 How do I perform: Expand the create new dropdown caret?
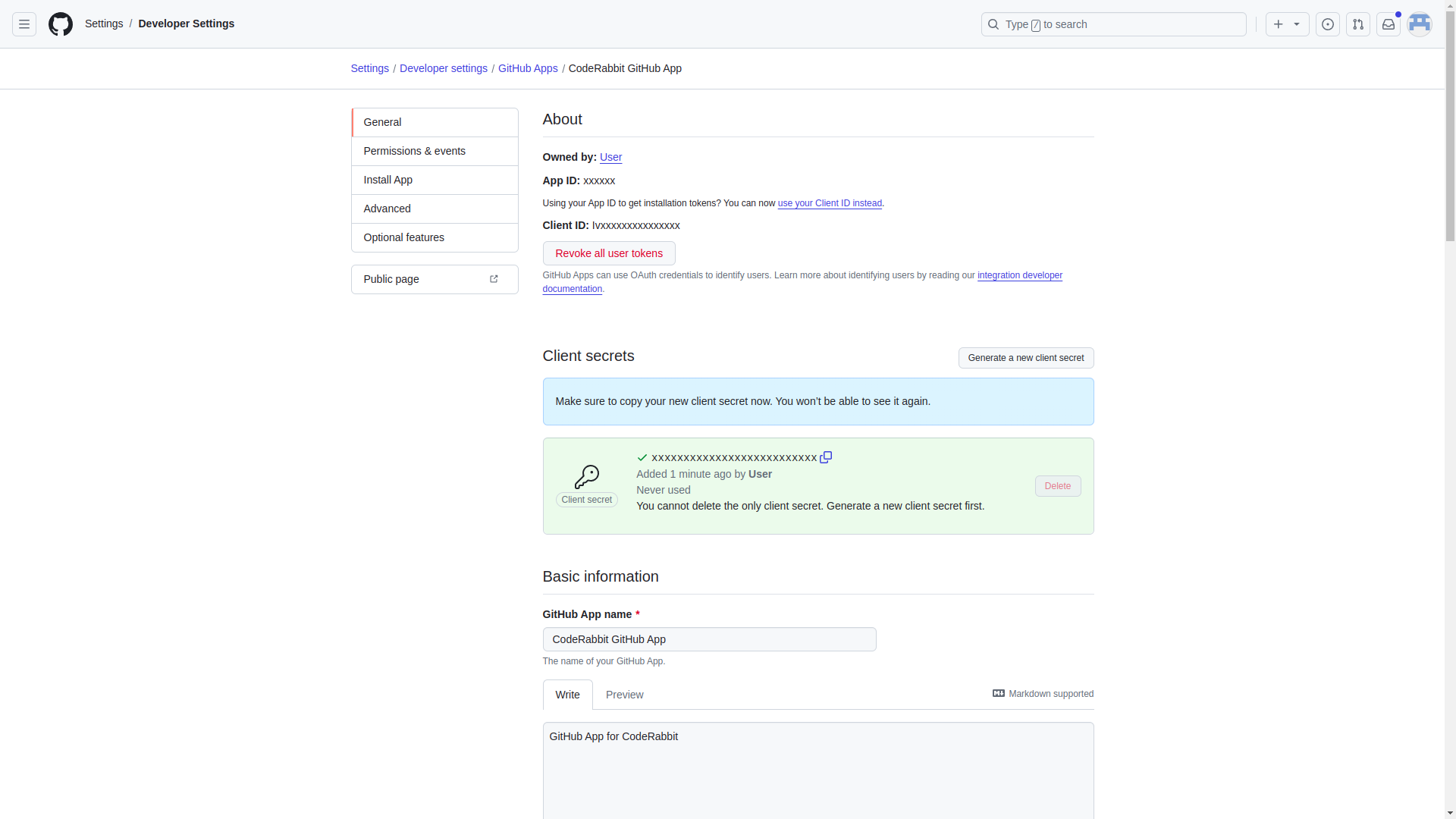1297,24
